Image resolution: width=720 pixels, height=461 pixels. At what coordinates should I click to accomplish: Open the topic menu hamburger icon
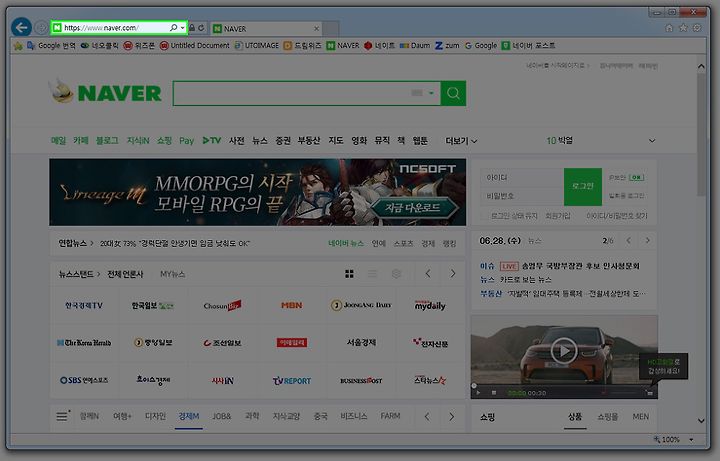click(x=62, y=416)
